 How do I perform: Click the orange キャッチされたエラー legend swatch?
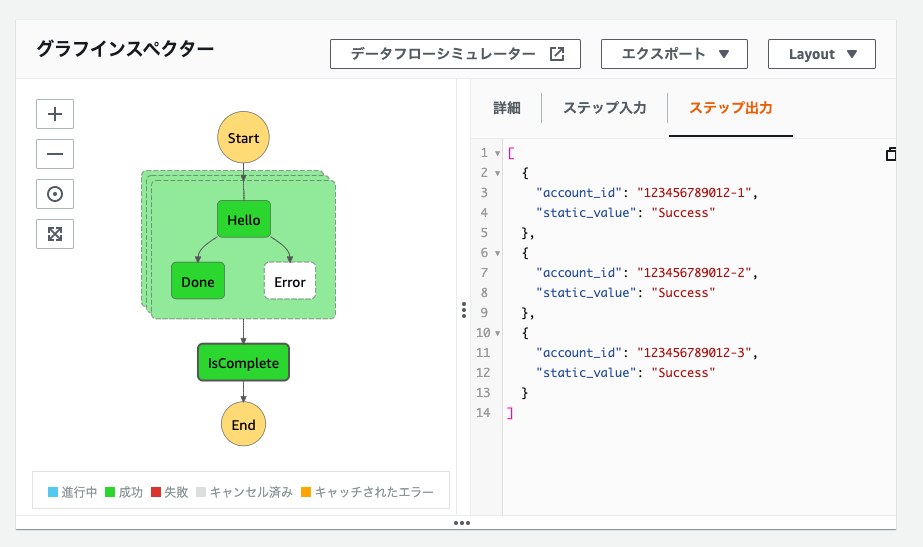tap(306, 492)
